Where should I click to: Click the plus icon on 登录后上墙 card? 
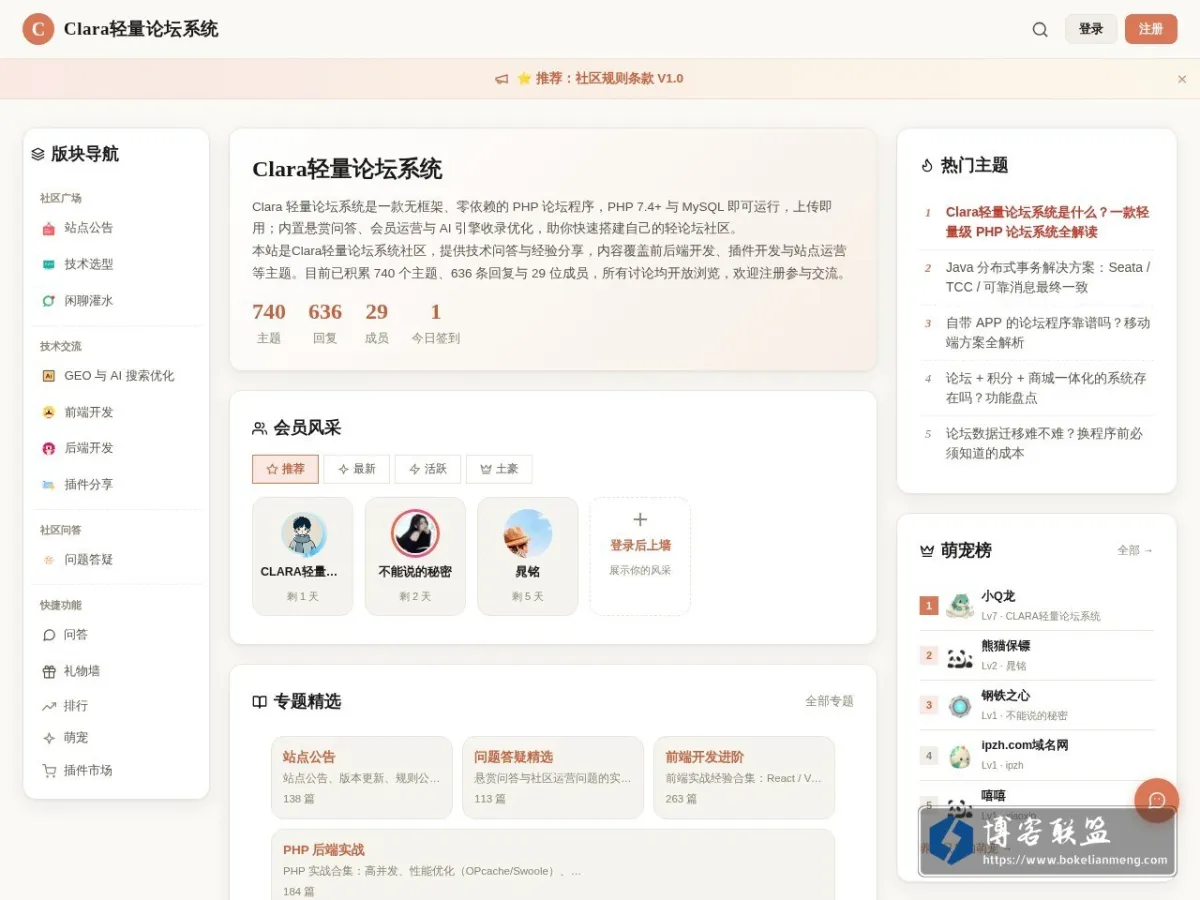640,519
